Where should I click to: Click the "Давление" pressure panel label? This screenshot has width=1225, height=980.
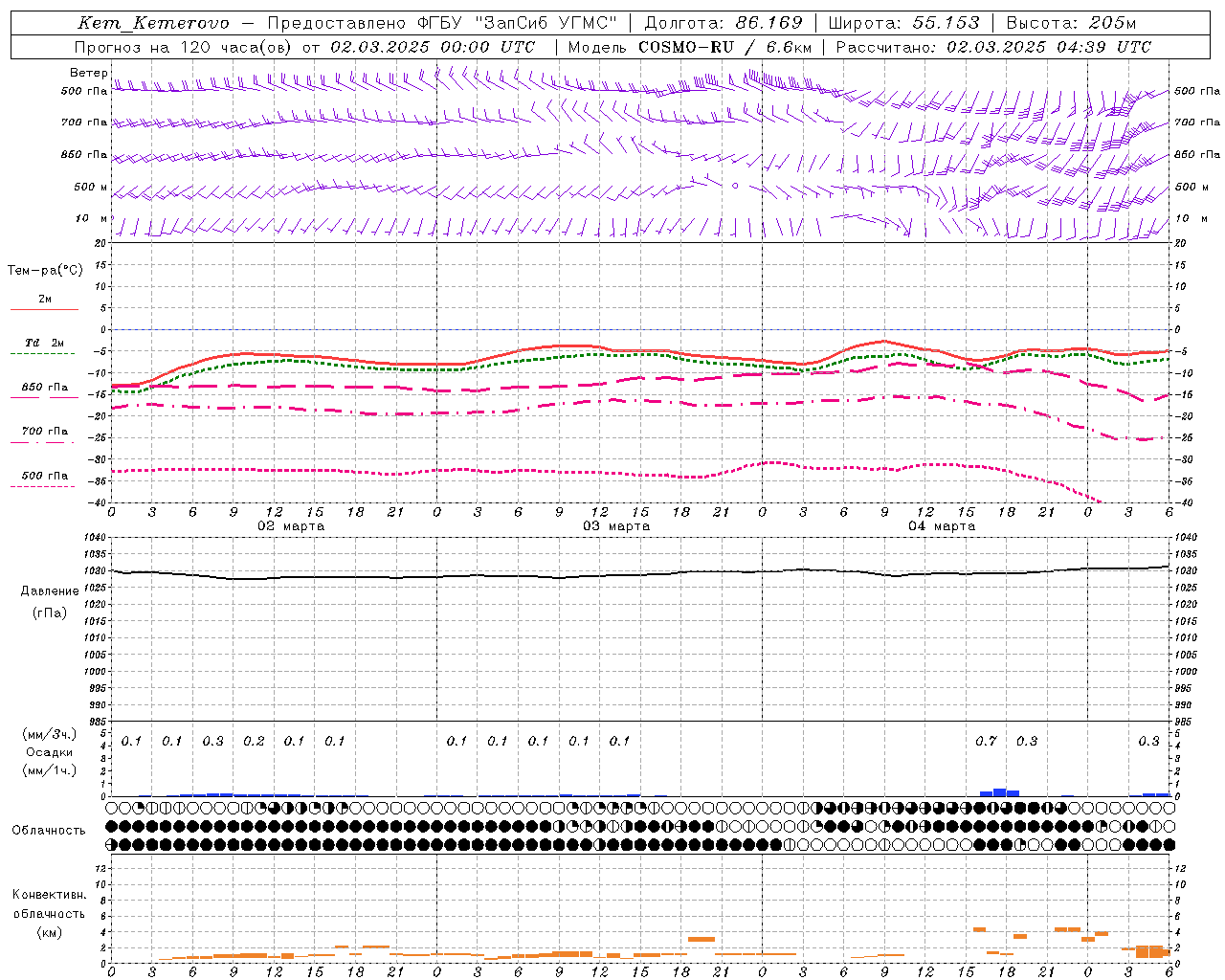[x=50, y=591]
